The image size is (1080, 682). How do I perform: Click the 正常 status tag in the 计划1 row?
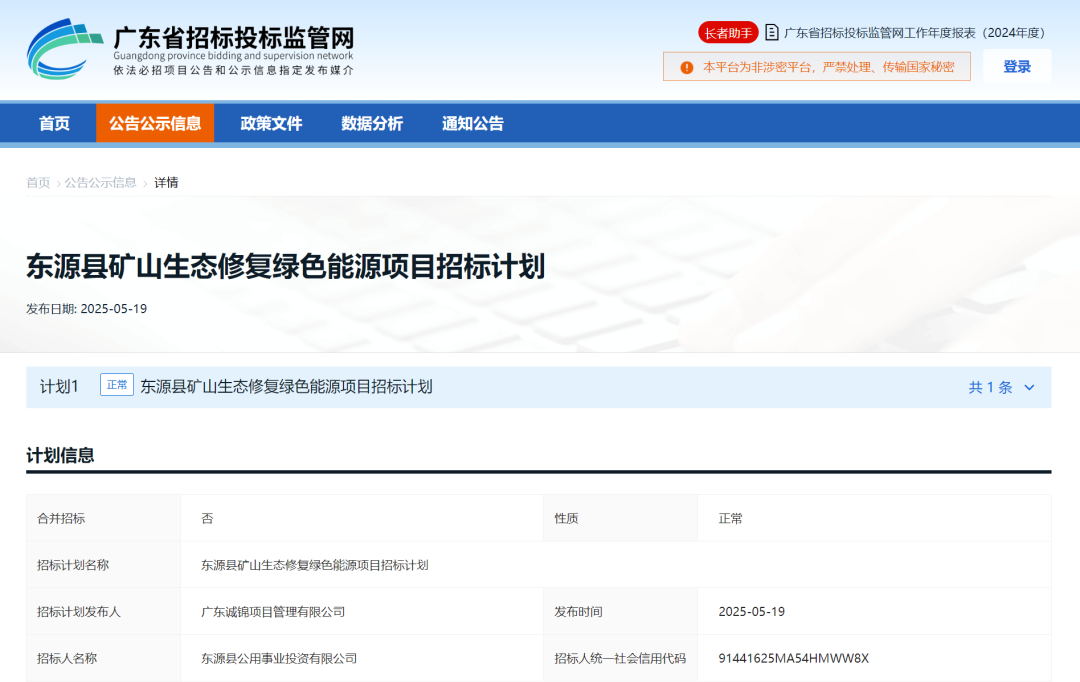pos(117,385)
